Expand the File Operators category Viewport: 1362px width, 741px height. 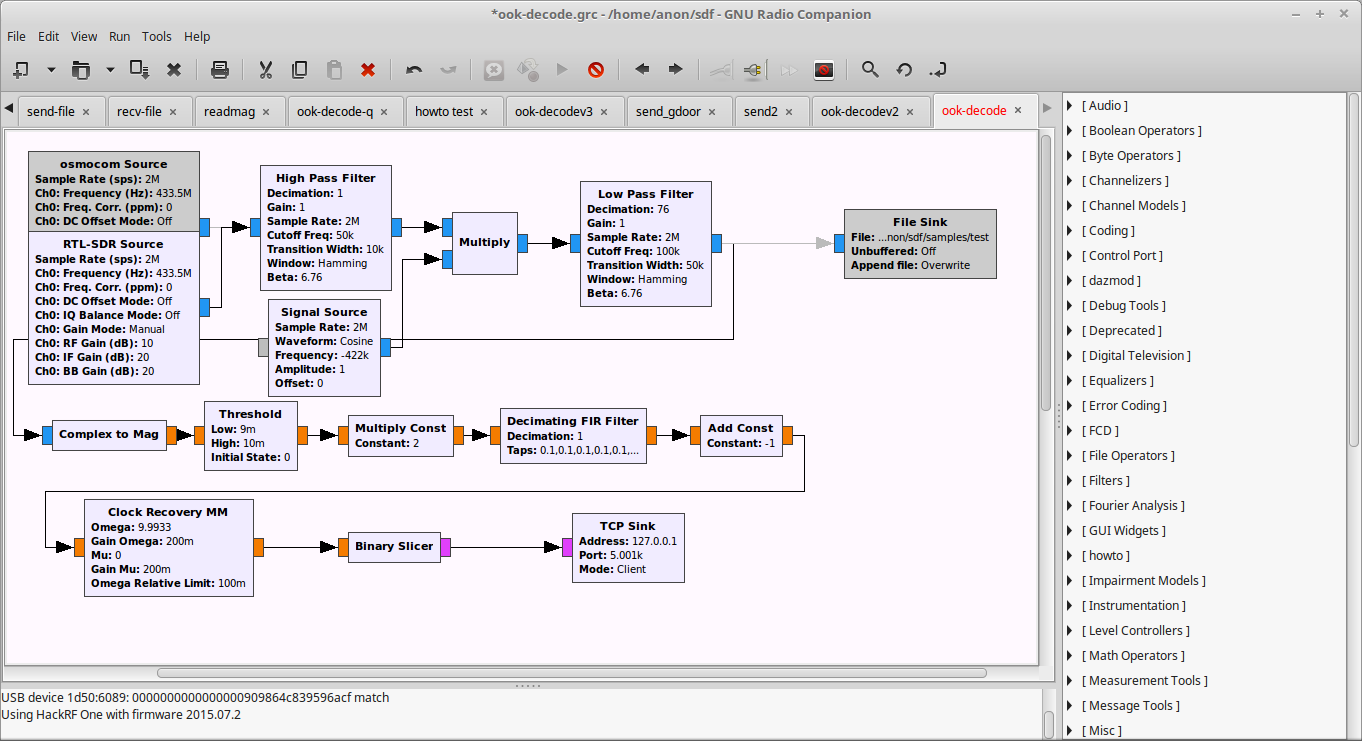[1069, 456]
